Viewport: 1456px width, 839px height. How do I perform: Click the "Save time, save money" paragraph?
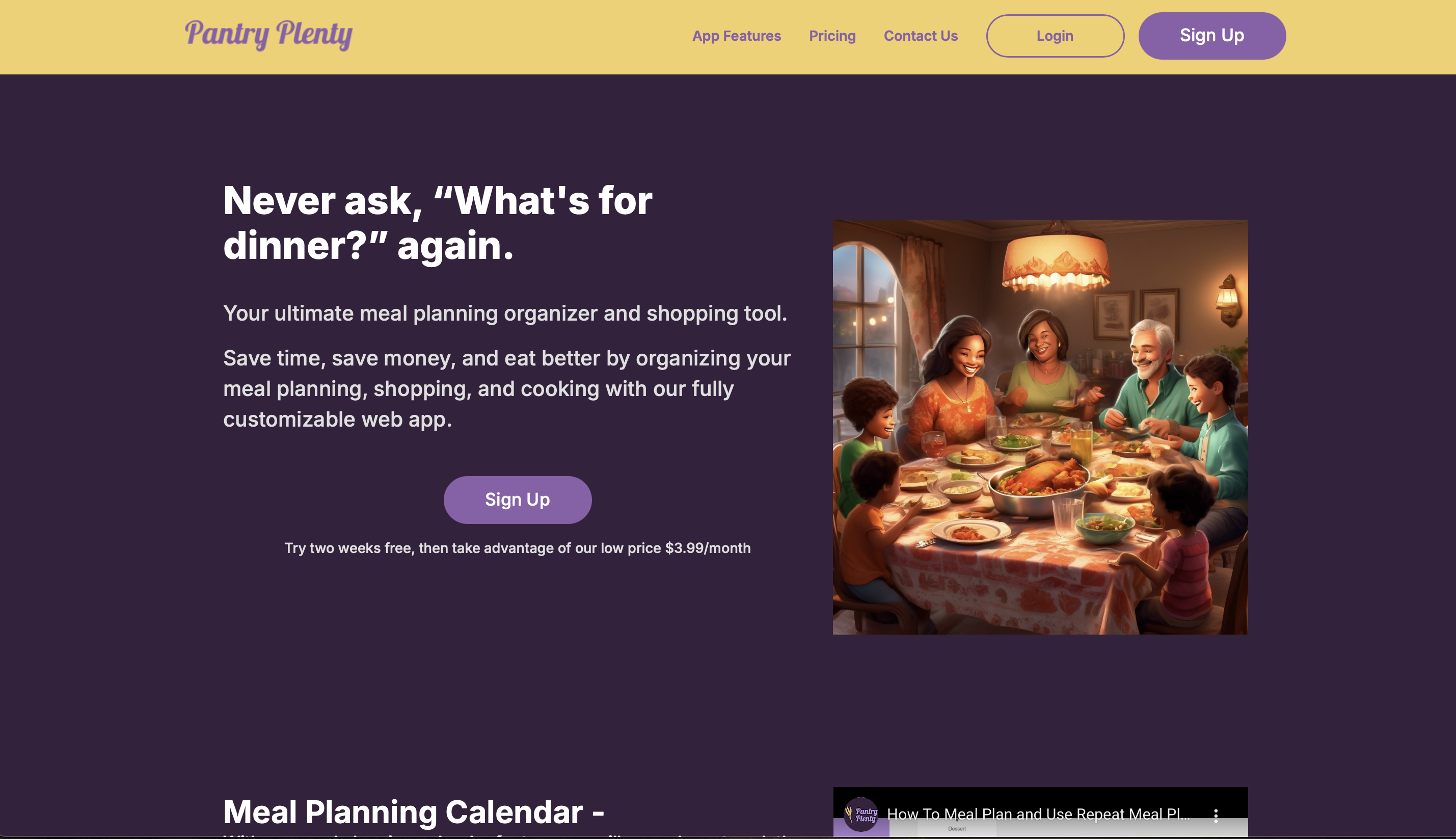[507, 389]
